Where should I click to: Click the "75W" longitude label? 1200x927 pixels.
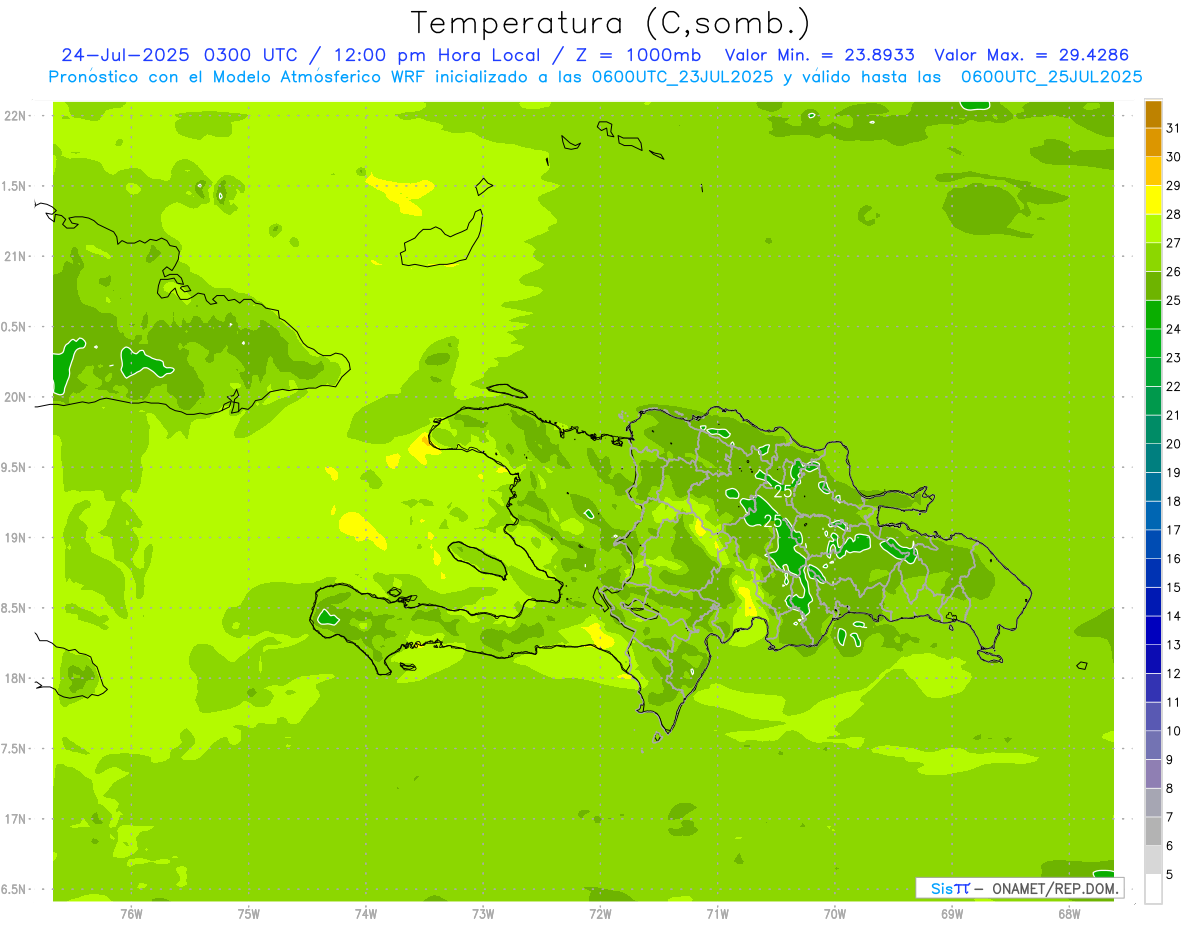click(249, 913)
